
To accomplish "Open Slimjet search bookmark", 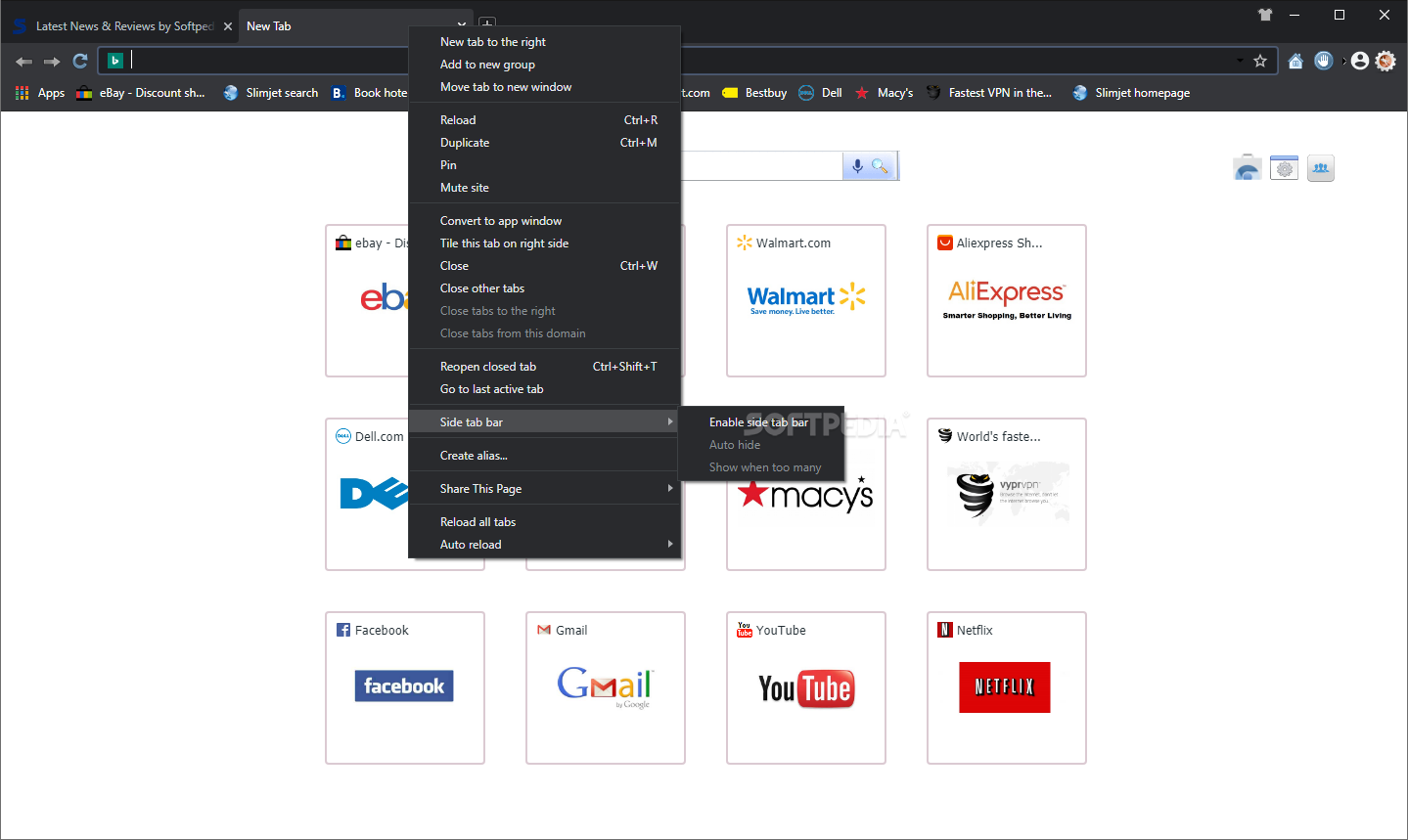I will 271,93.
